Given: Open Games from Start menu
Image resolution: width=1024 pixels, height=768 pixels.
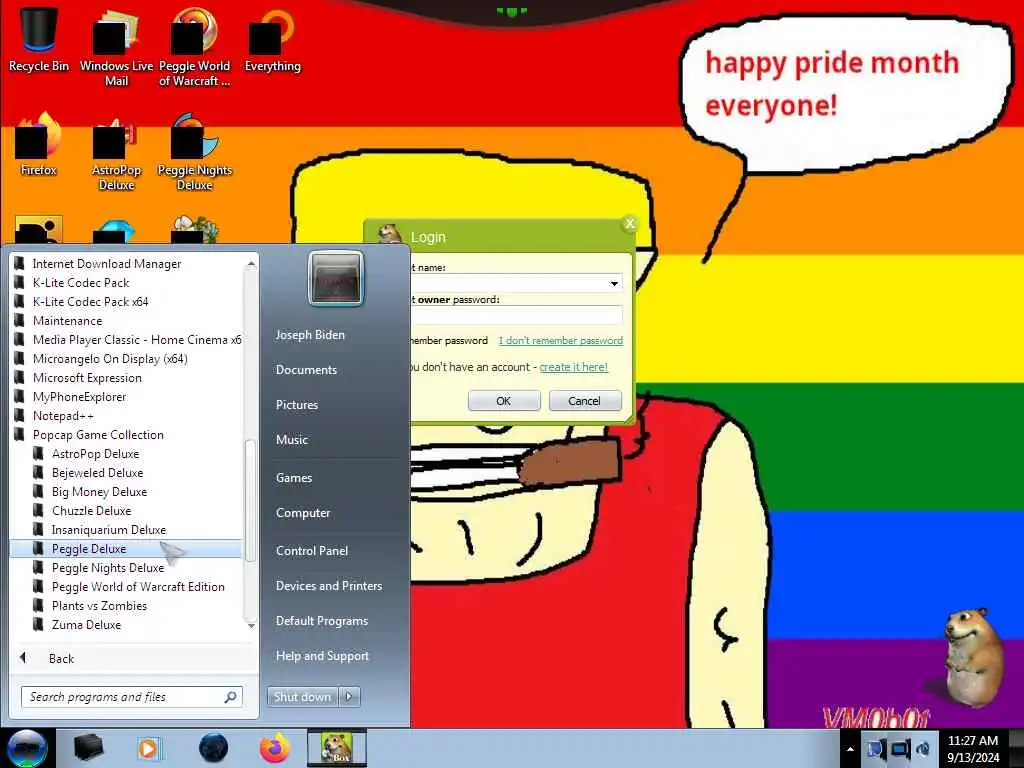Looking at the screenshot, I should [294, 478].
